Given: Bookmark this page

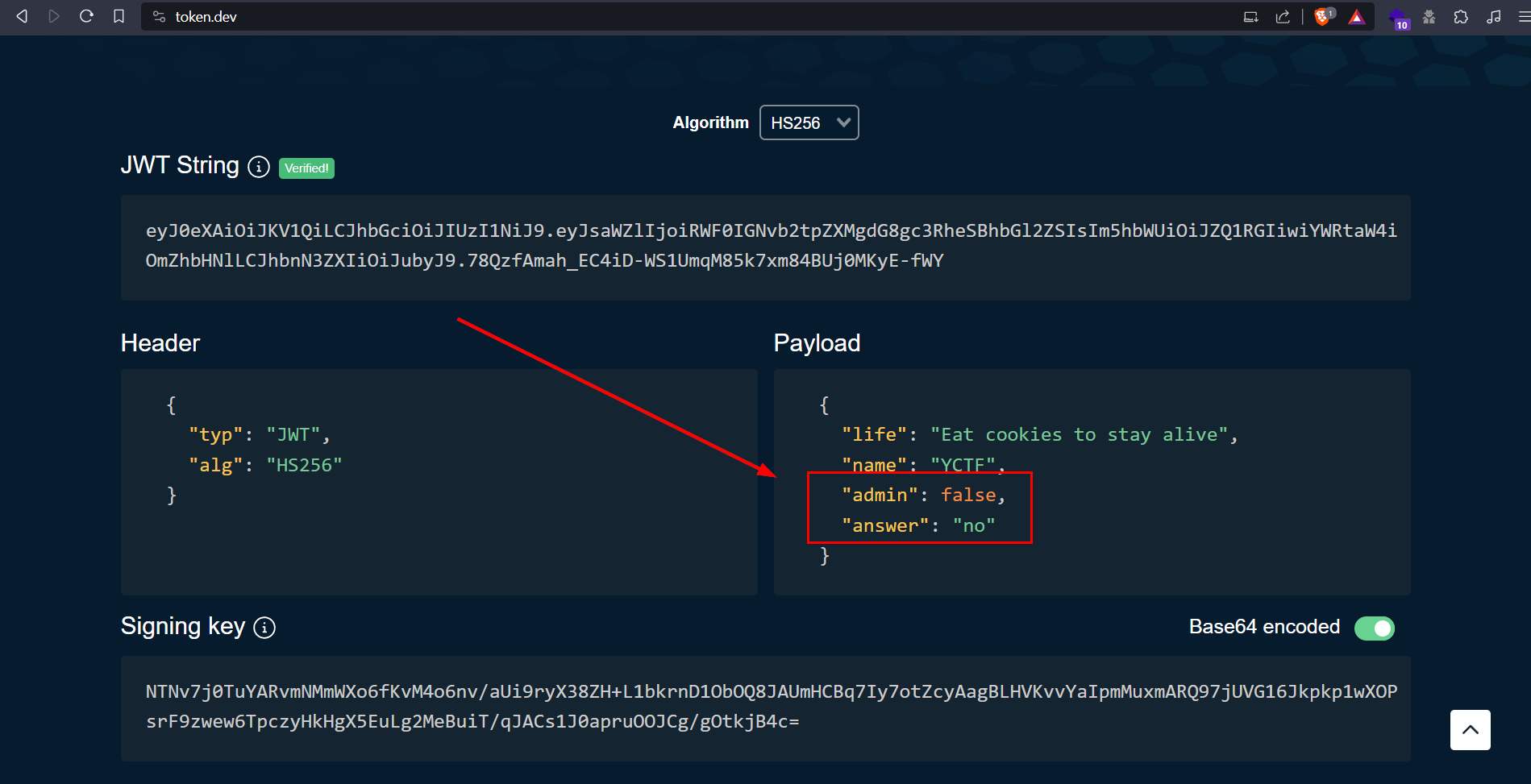Looking at the screenshot, I should tap(119, 17).
